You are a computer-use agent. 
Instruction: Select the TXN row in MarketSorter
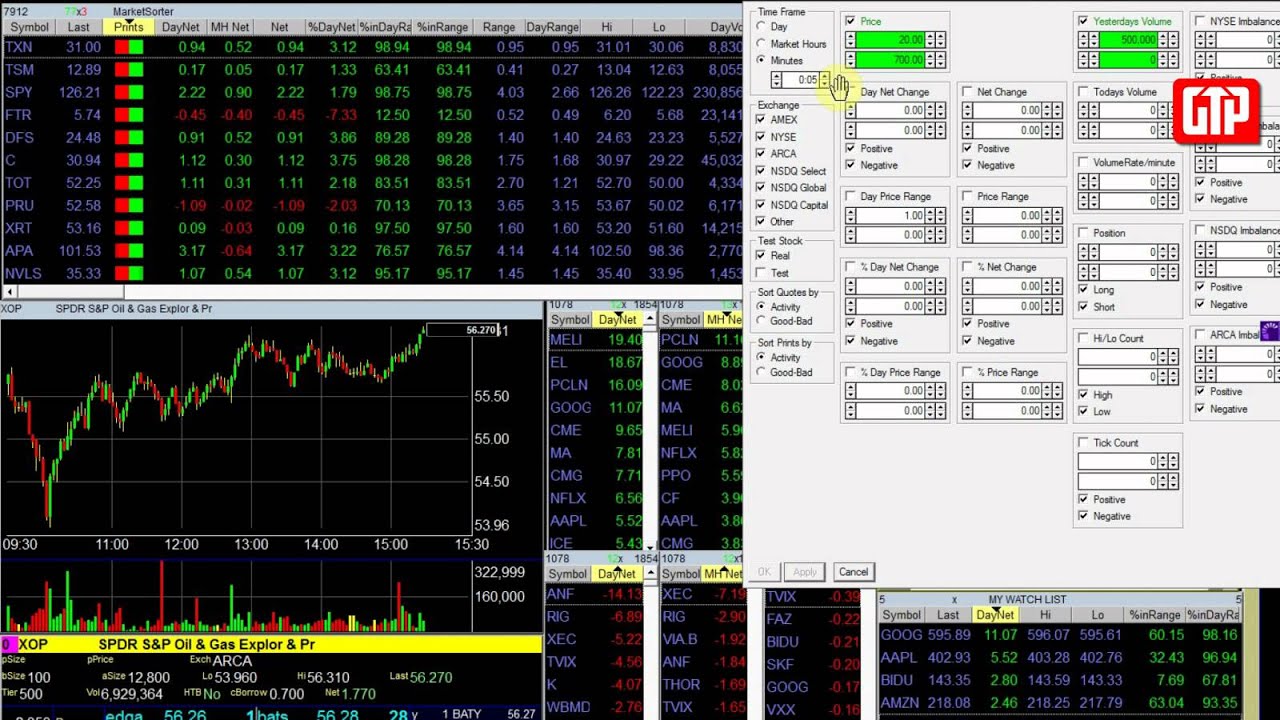pyautogui.click(x=371, y=47)
